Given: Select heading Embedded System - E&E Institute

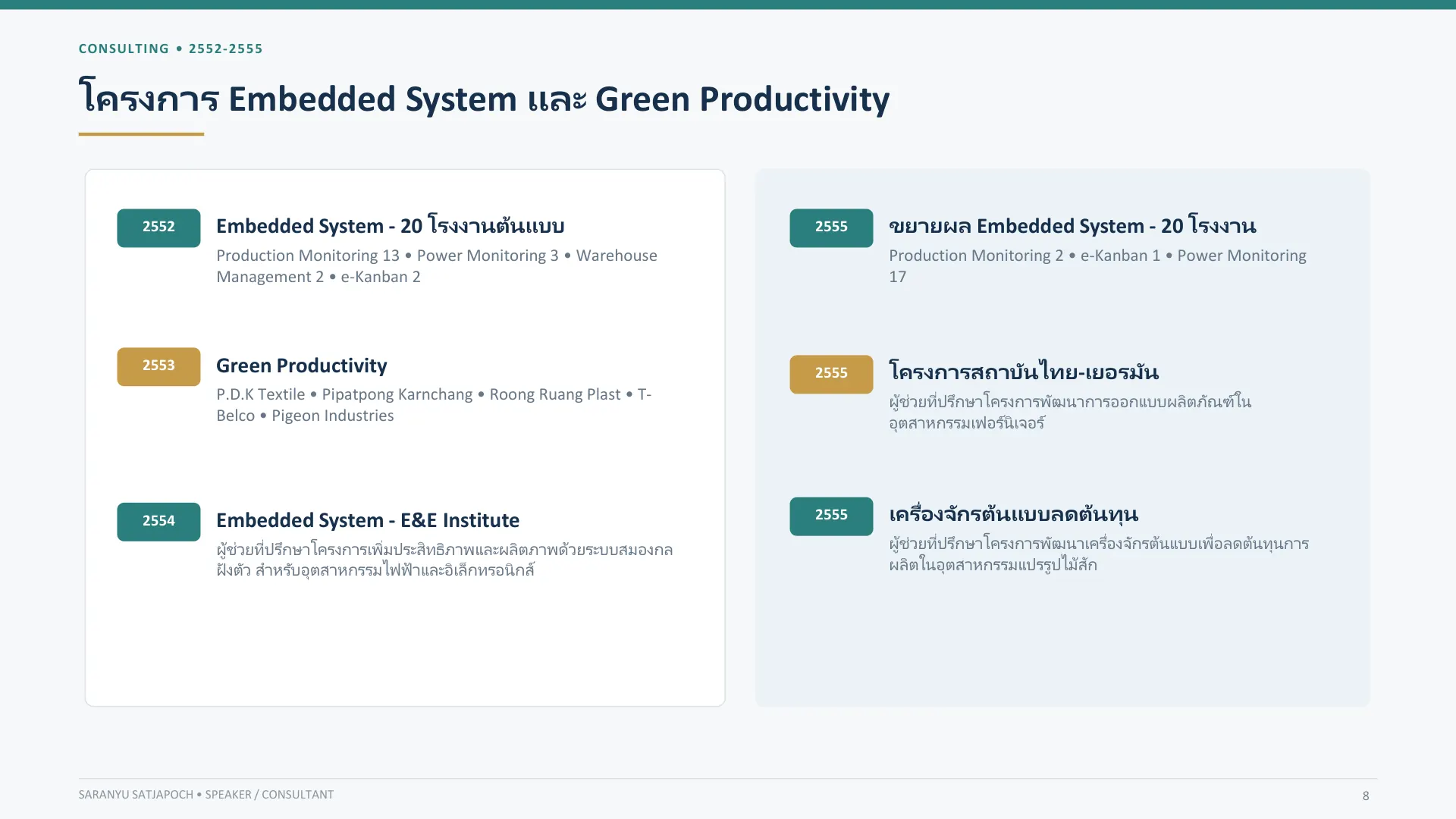Looking at the screenshot, I should click(368, 520).
